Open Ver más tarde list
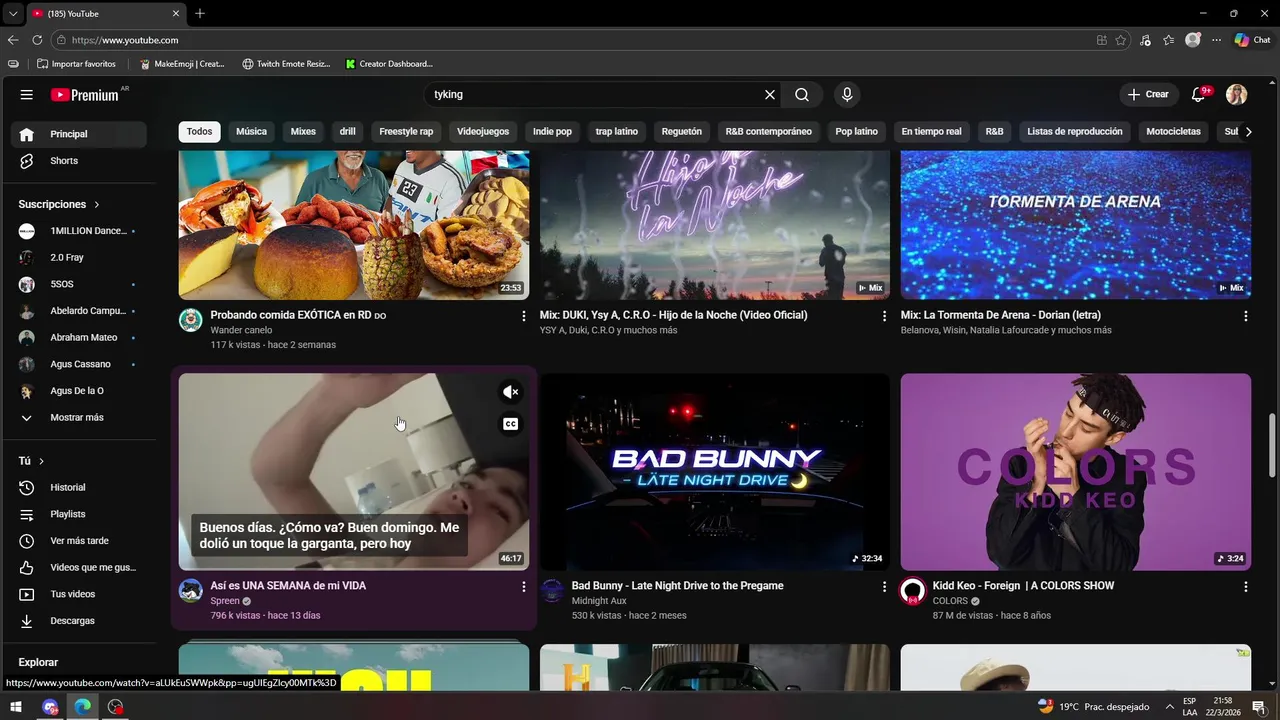Screen dimensions: 1280x720 (x=78, y=541)
